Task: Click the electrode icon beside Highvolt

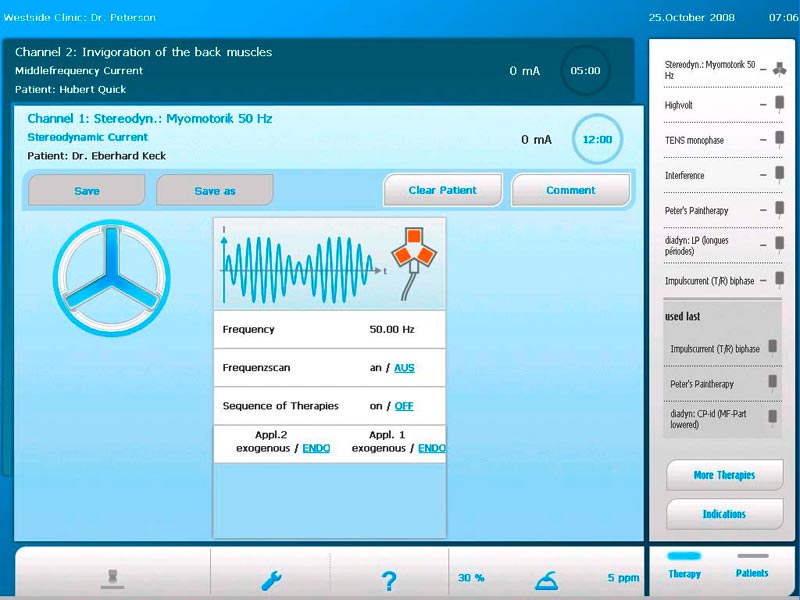Action: (780, 104)
